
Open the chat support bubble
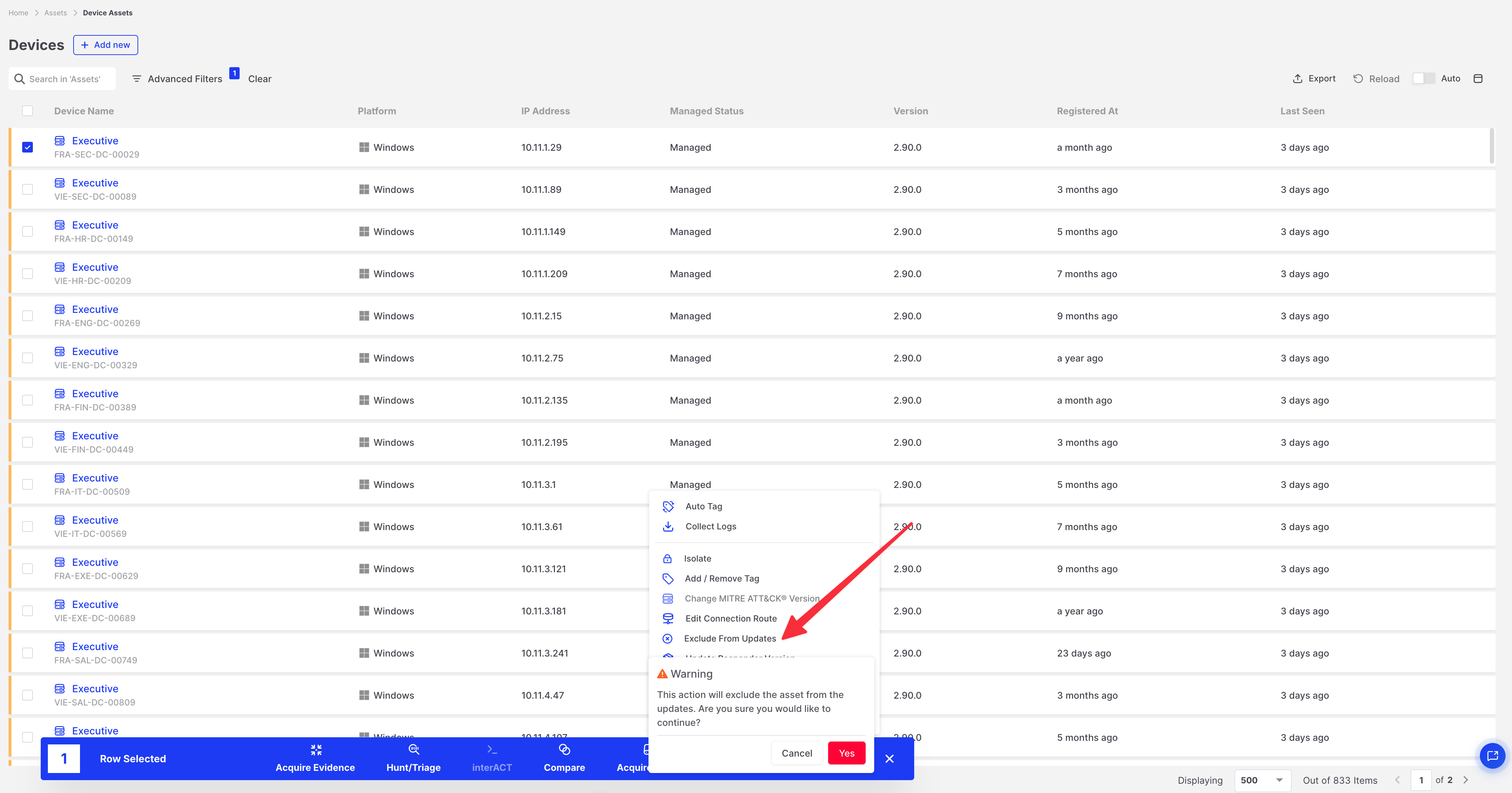pyautogui.click(x=1492, y=755)
